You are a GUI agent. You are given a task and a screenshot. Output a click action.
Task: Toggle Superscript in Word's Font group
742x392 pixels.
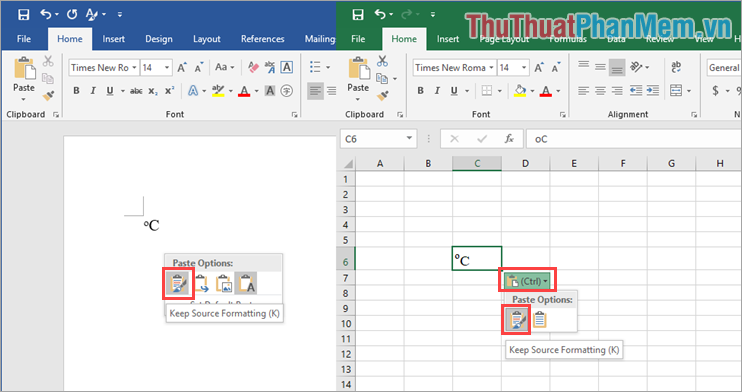pos(169,90)
